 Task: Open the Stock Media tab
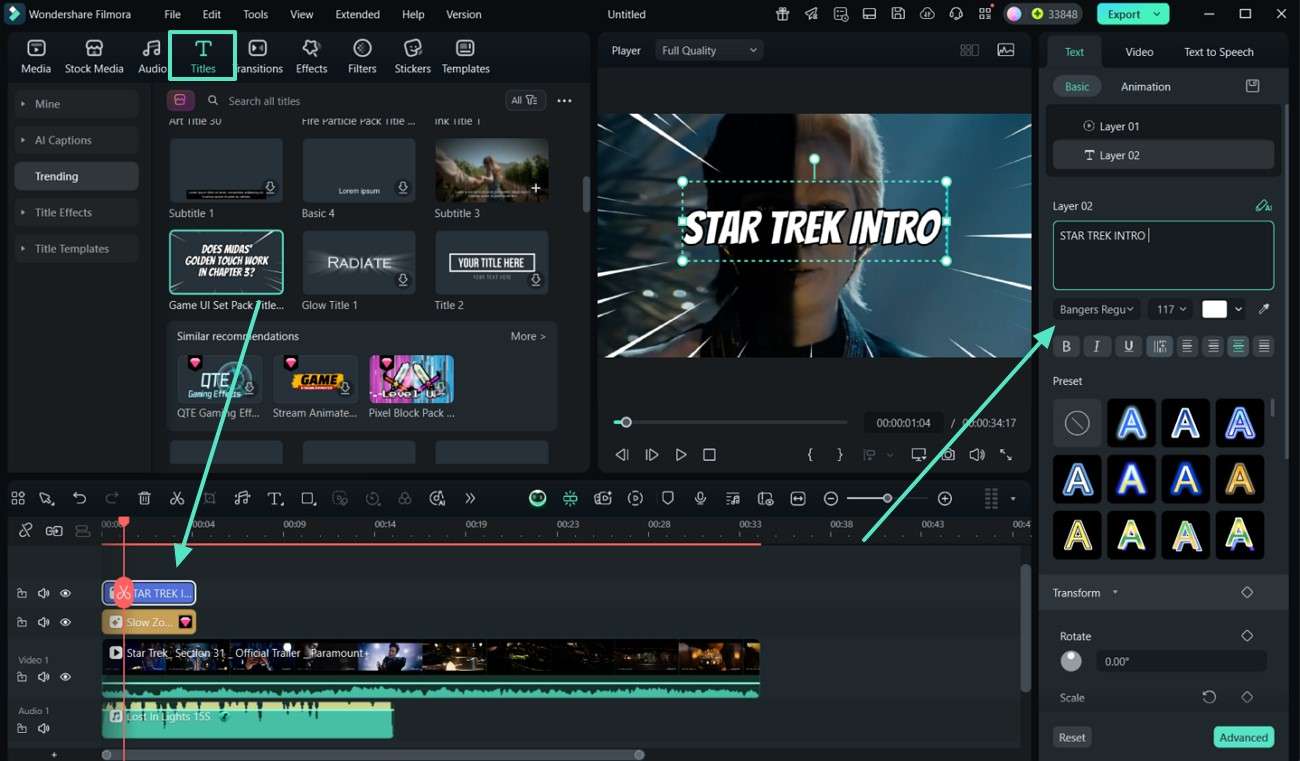click(x=94, y=57)
